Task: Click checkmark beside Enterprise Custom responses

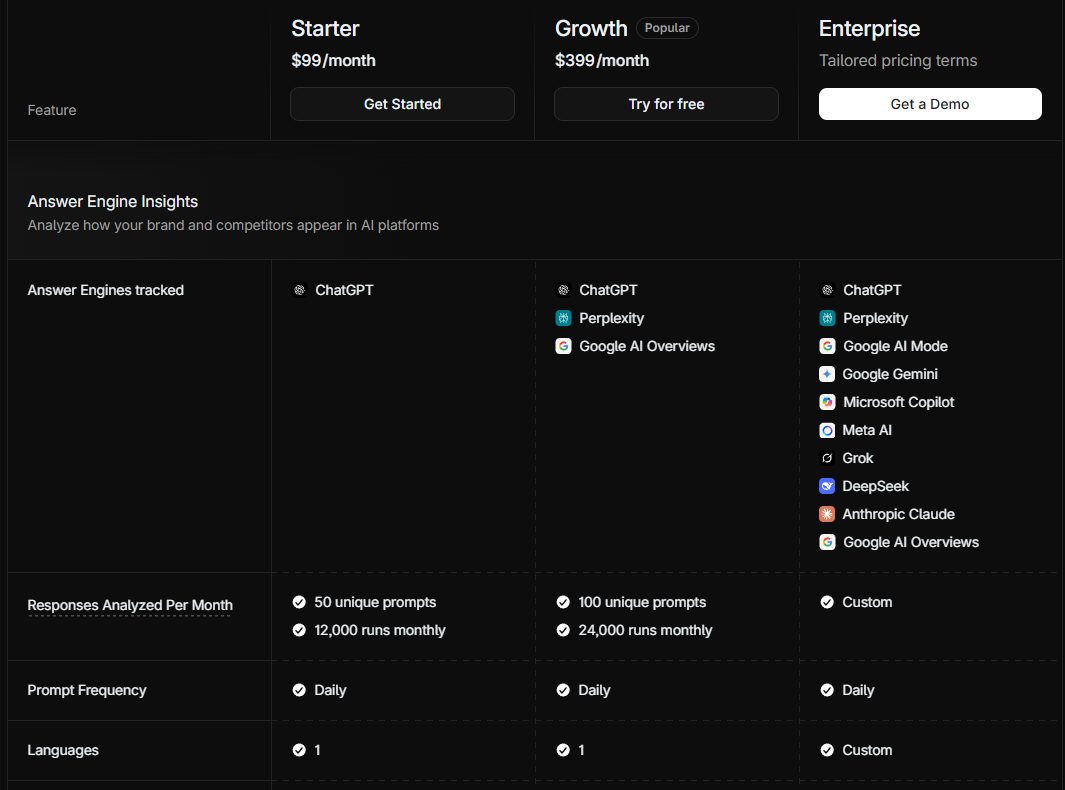Action: tap(827, 602)
